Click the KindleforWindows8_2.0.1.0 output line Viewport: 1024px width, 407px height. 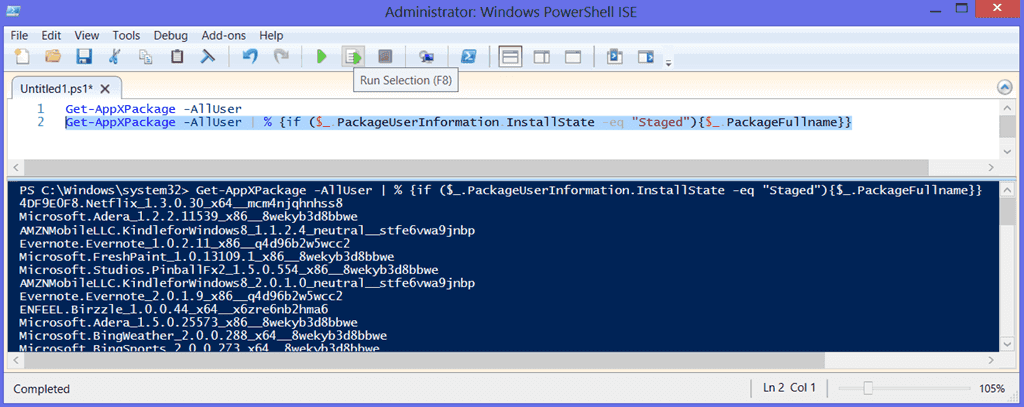pyautogui.click(x=247, y=283)
